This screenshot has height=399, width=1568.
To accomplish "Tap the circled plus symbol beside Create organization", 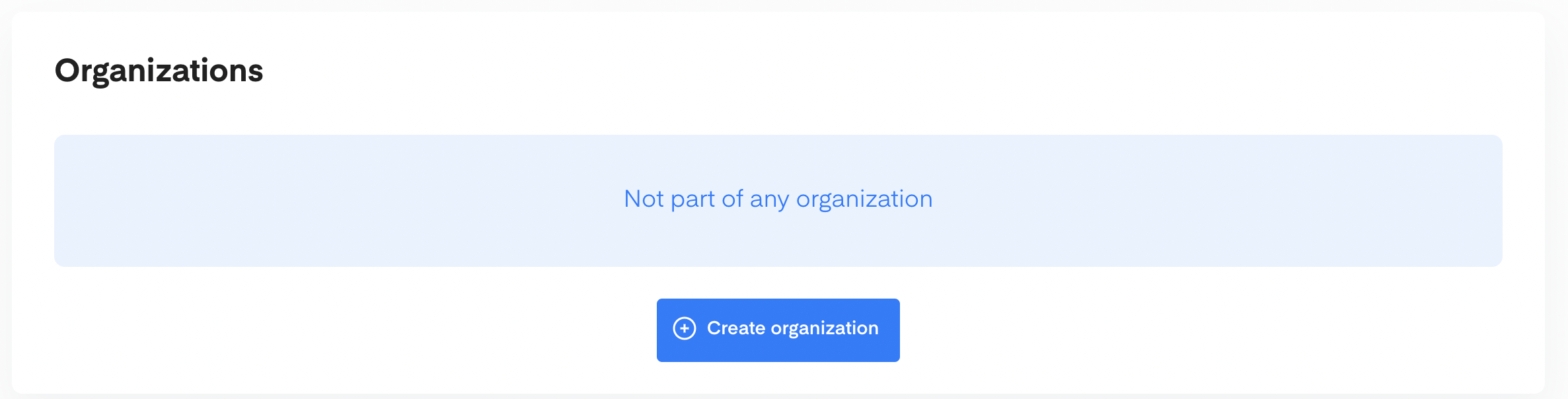I will (684, 328).
